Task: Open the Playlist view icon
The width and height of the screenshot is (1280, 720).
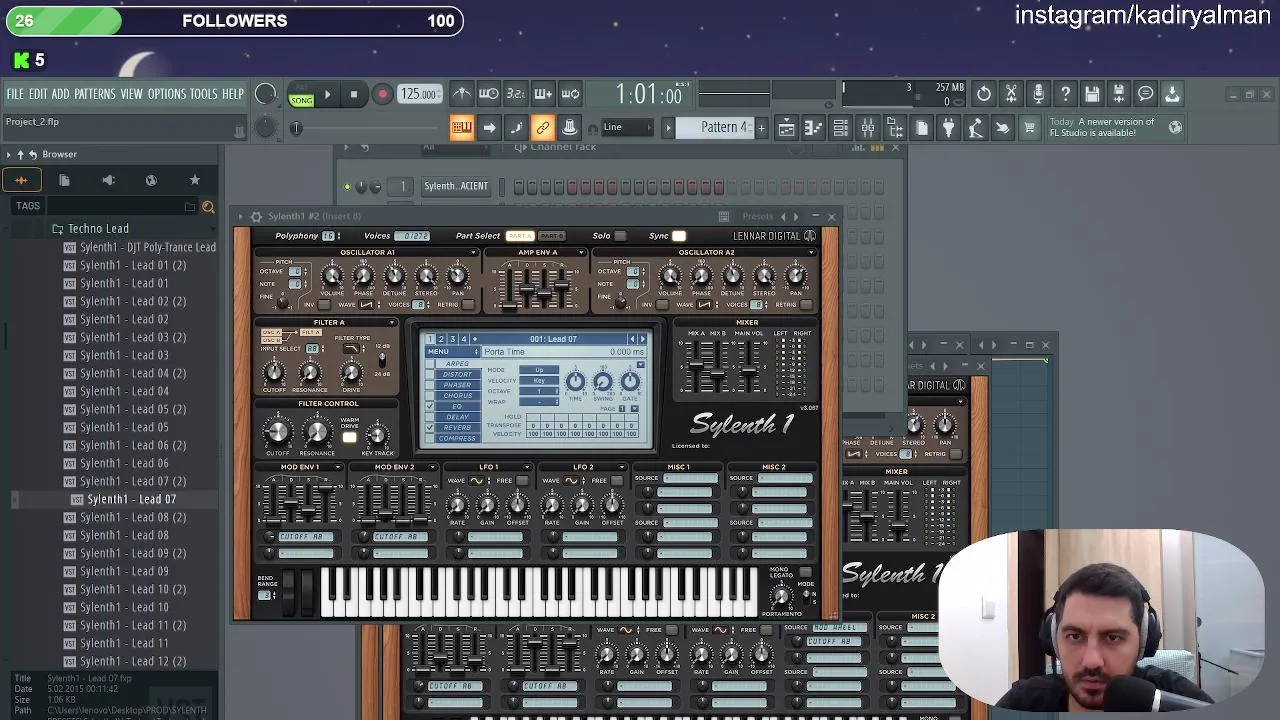Action: (787, 127)
